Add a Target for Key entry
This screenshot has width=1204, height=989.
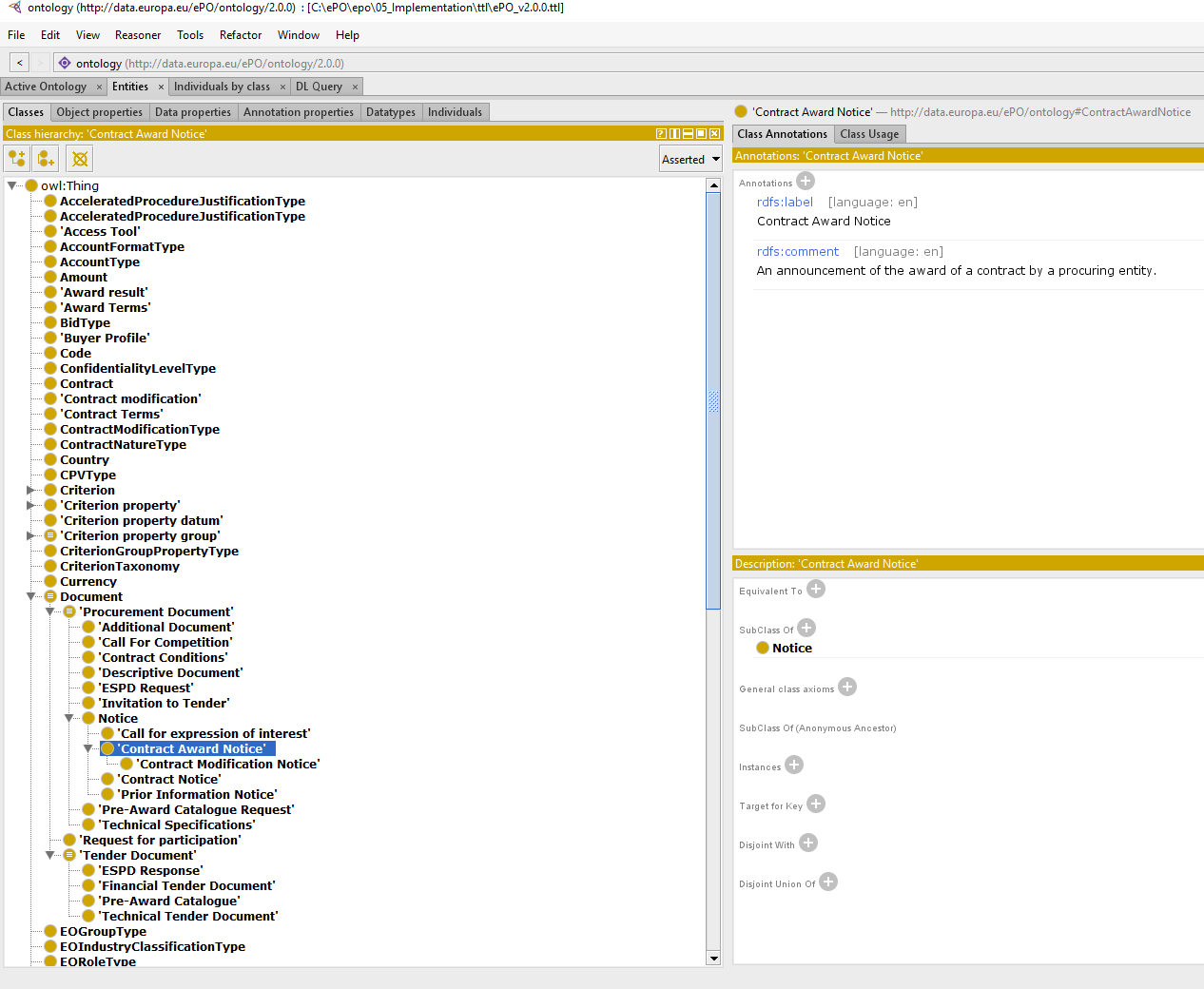pyautogui.click(x=816, y=805)
